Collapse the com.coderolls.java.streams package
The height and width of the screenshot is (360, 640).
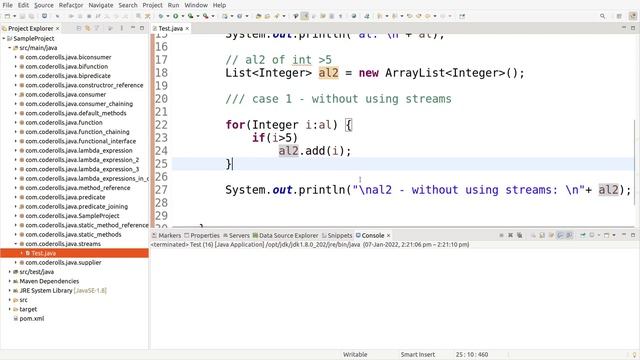point(16,244)
